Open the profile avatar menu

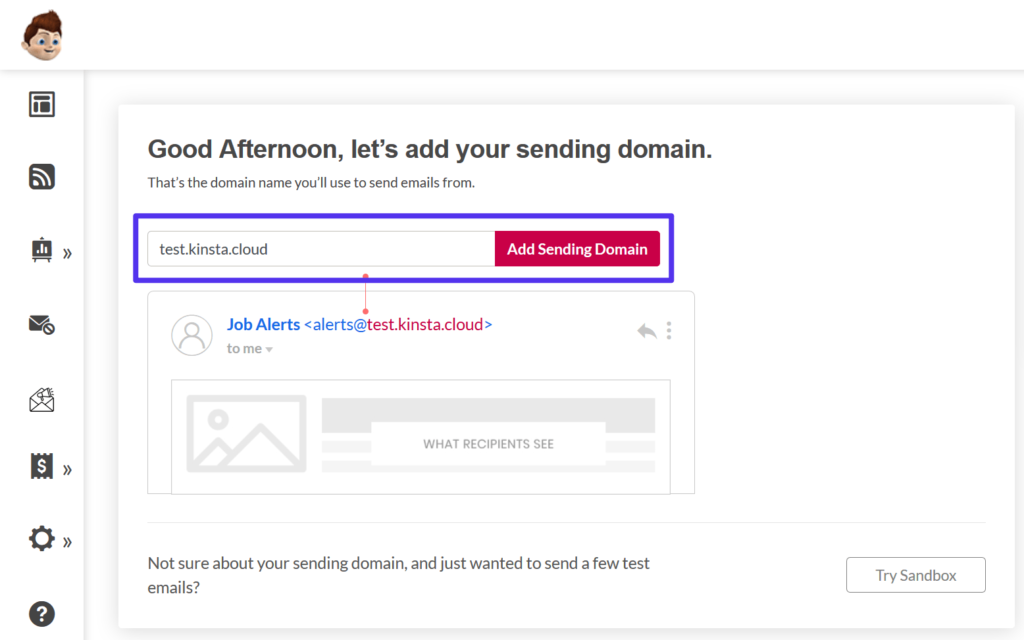42,34
